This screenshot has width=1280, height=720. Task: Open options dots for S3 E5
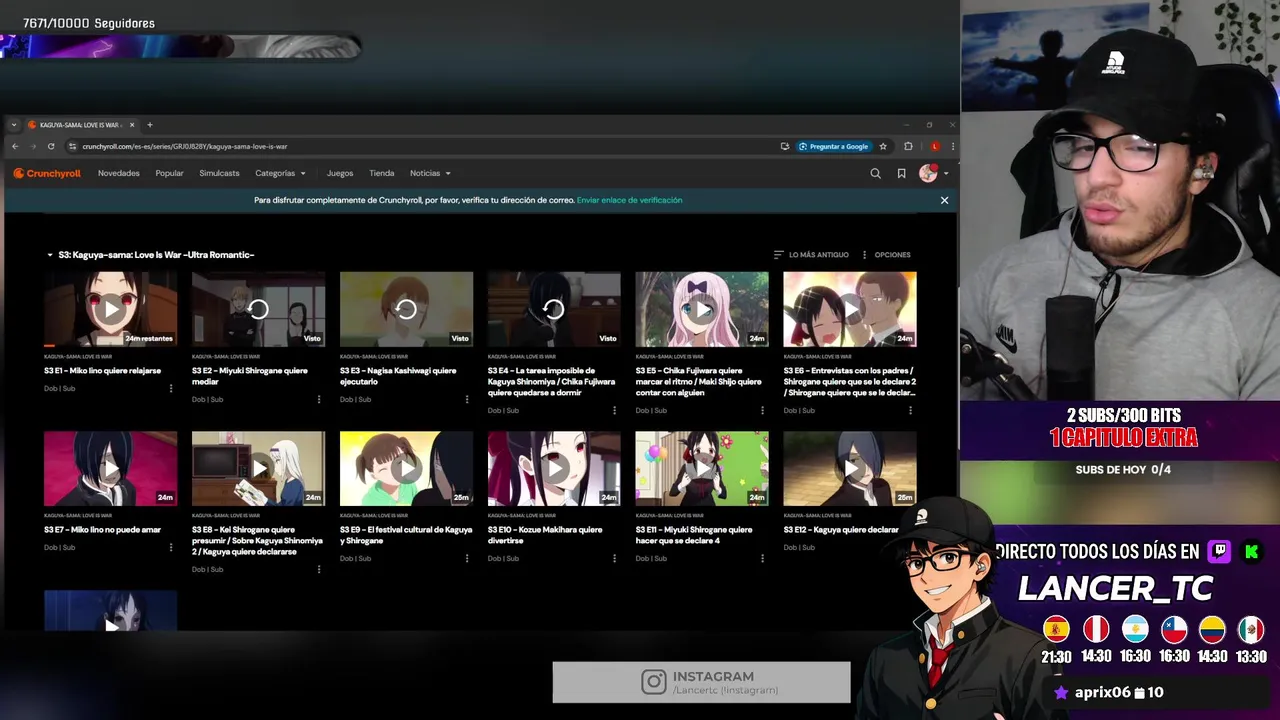763,410
